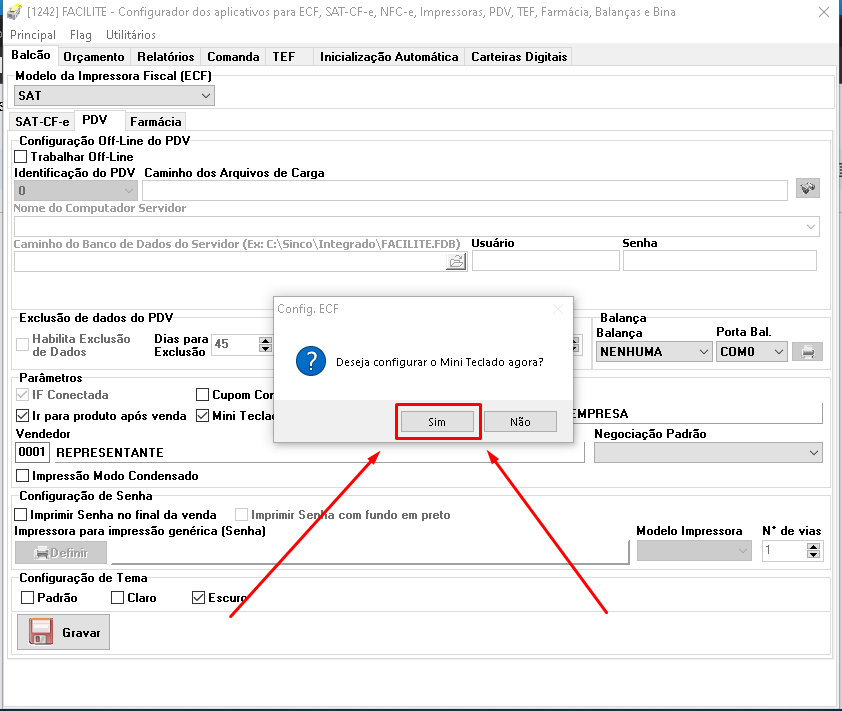The height and width of the screenshot is (711, 842).
Task: Click the Vendedor code field 0001
Action: [x=32, y=452]
